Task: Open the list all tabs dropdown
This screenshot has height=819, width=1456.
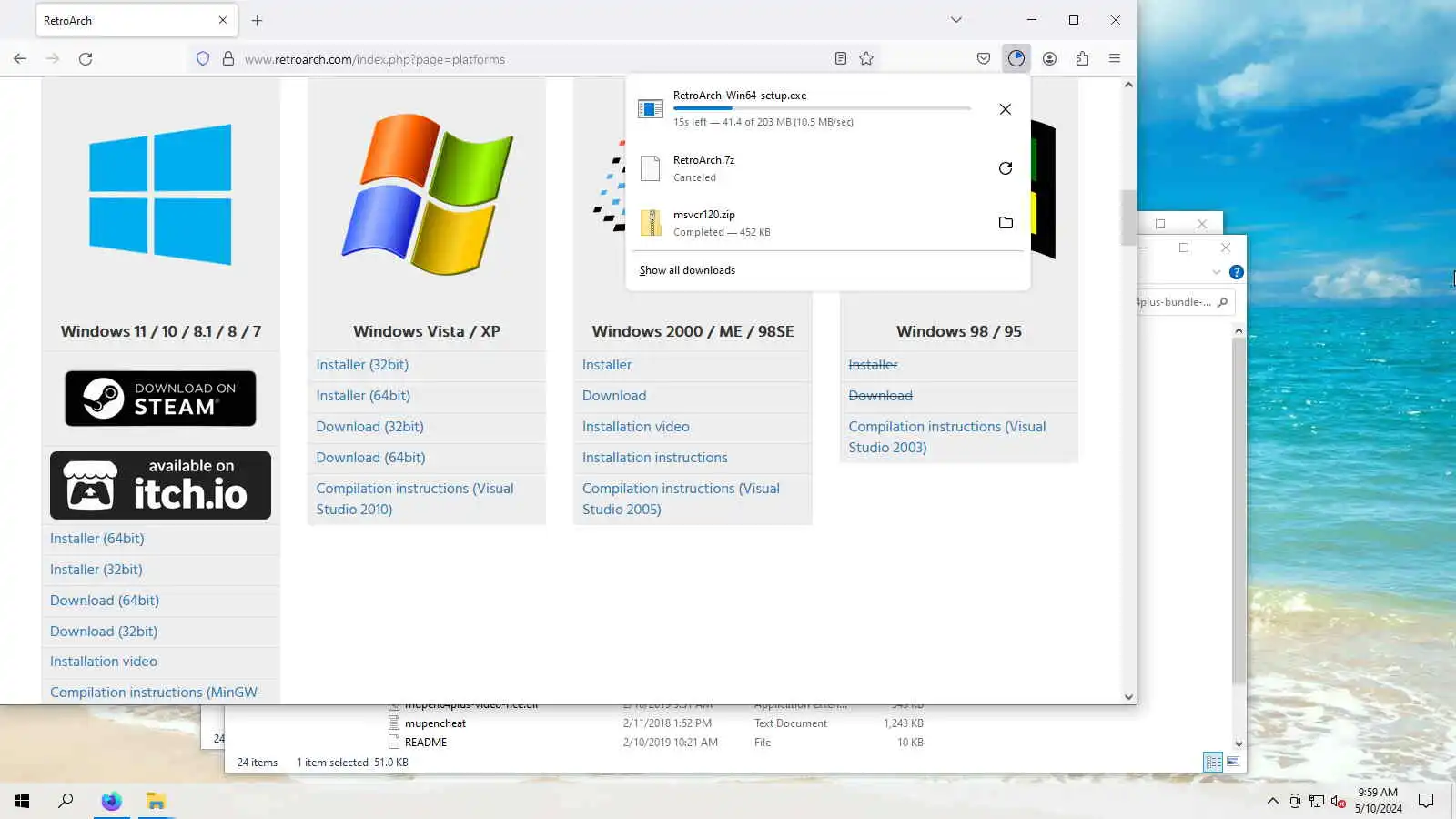Action: click(955, 20)
